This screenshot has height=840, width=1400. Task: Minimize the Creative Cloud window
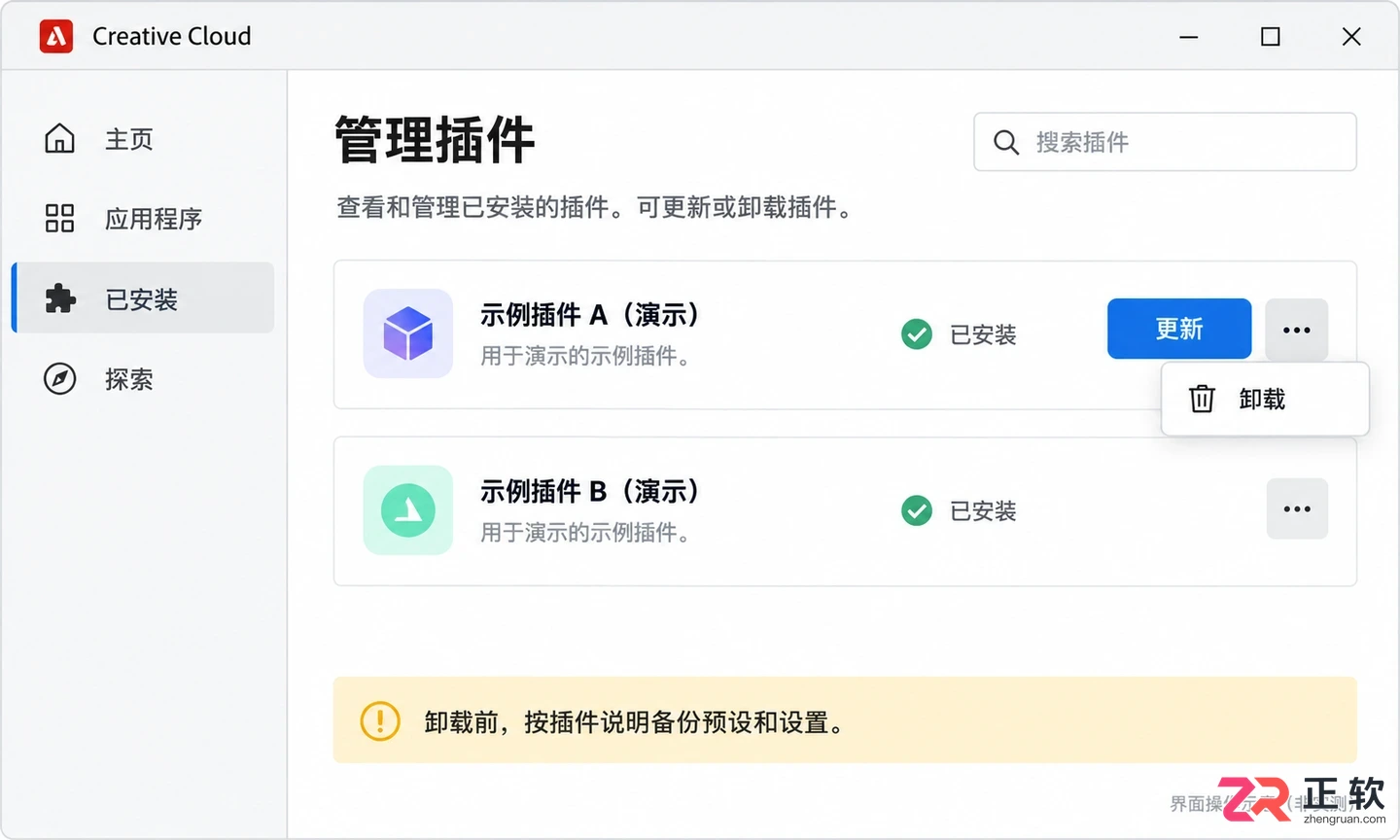click(x=1188, y=37)
